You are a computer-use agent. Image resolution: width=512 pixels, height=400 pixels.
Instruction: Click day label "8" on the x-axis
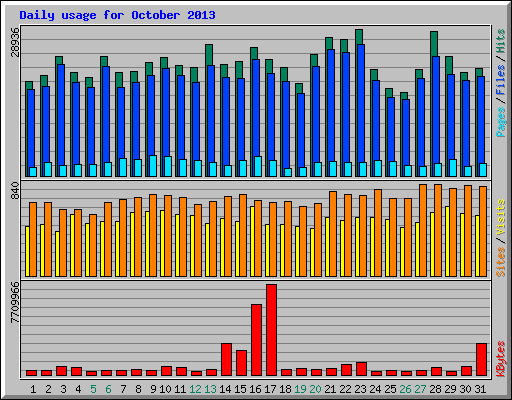pyautogui.click(x=138, y=389)
